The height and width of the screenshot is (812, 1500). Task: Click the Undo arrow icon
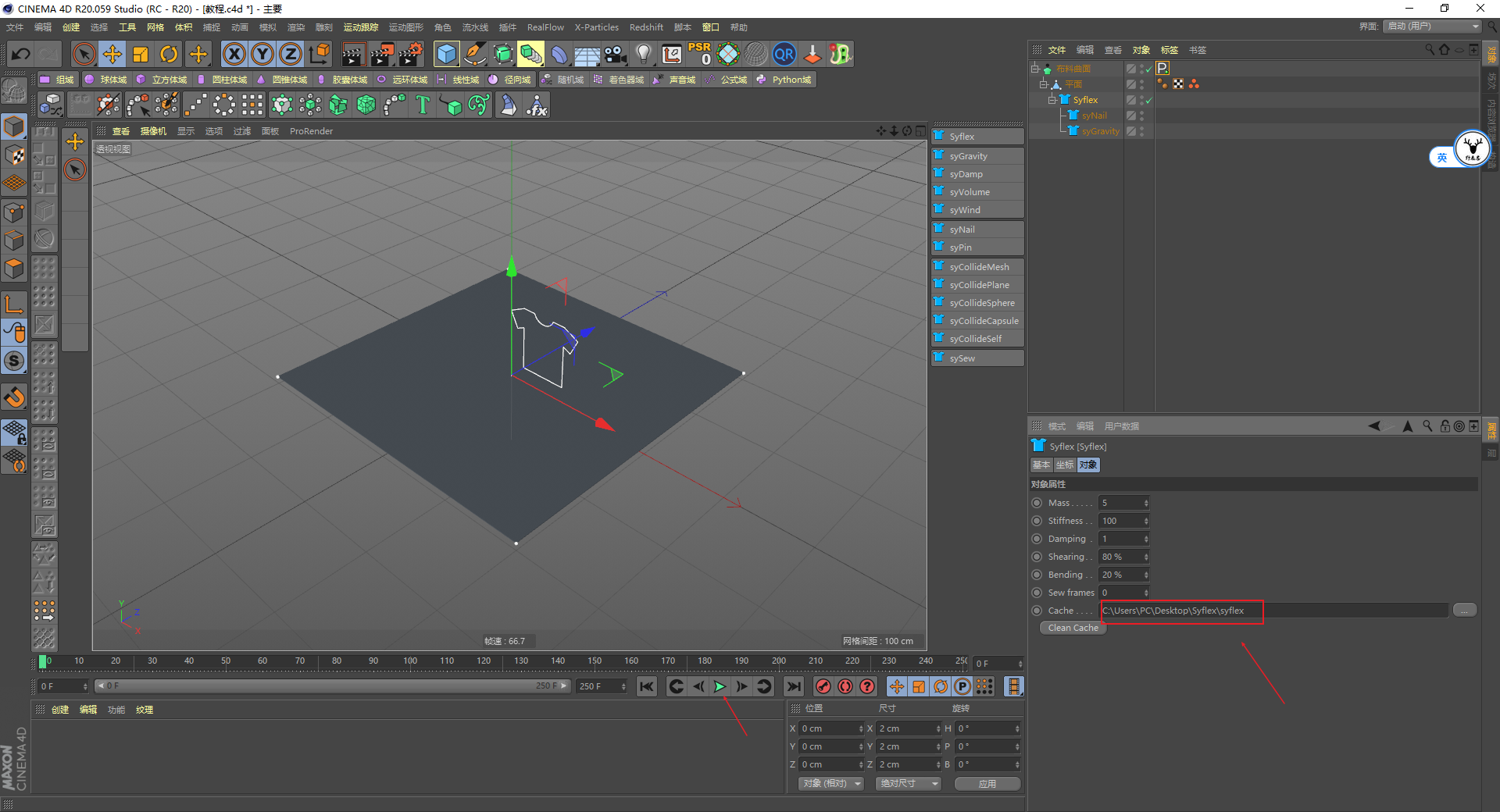[x=21, y=54]
